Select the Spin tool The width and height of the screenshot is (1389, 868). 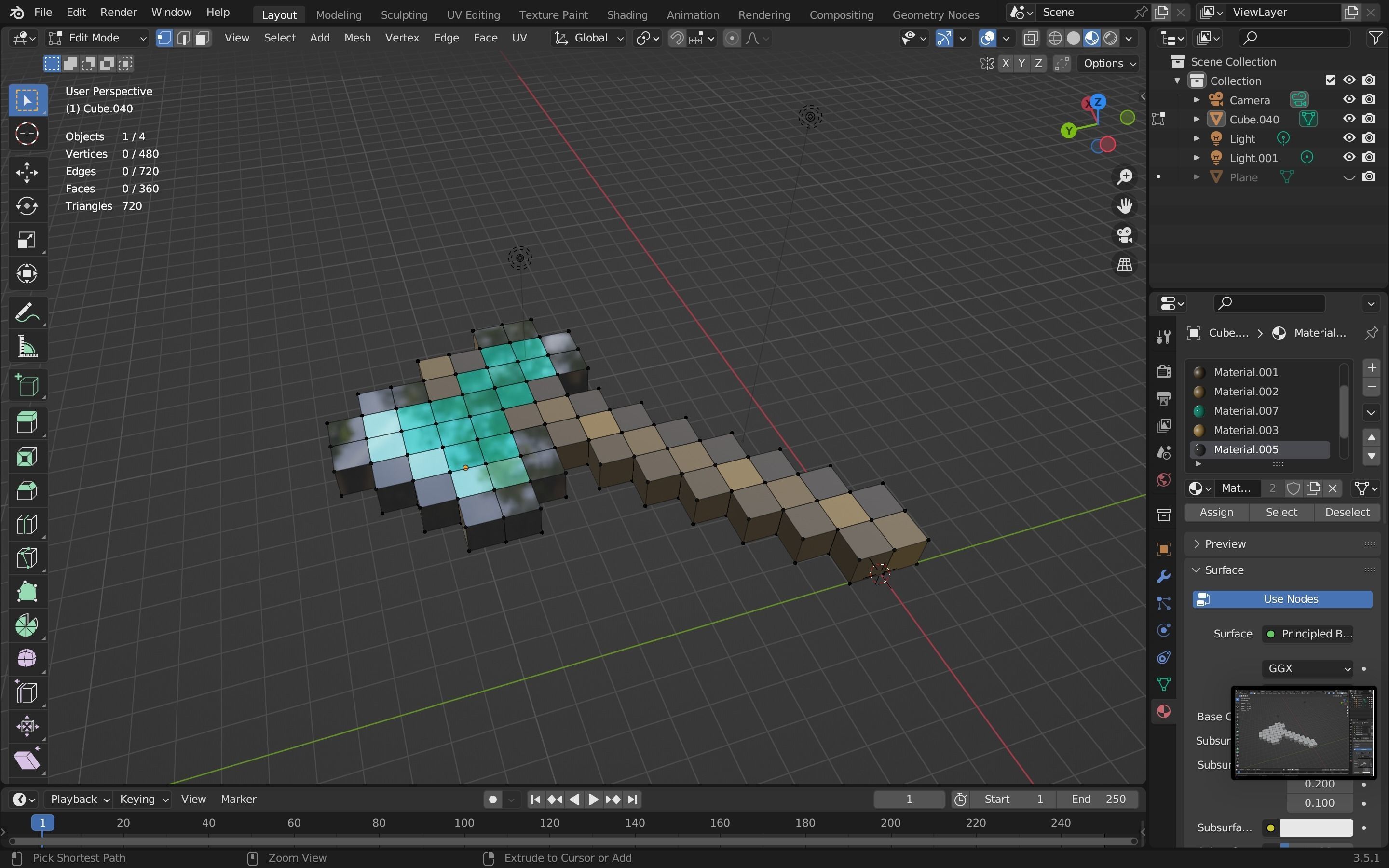(x=27, y=626)
